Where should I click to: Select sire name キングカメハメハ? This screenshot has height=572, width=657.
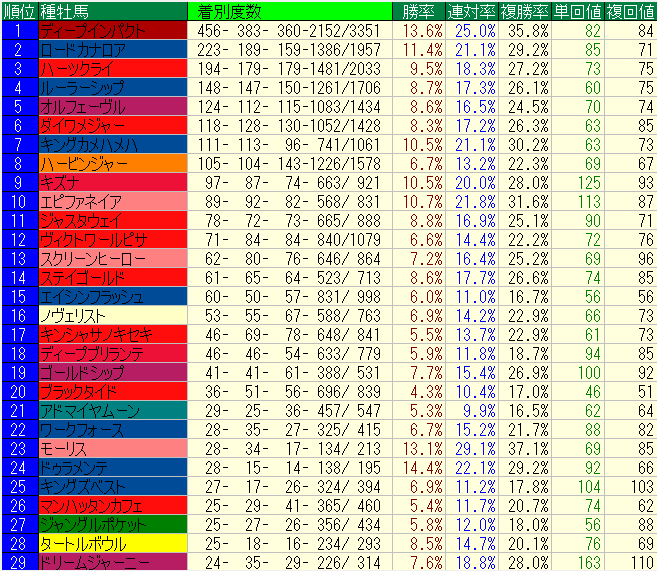click(113, 145)
